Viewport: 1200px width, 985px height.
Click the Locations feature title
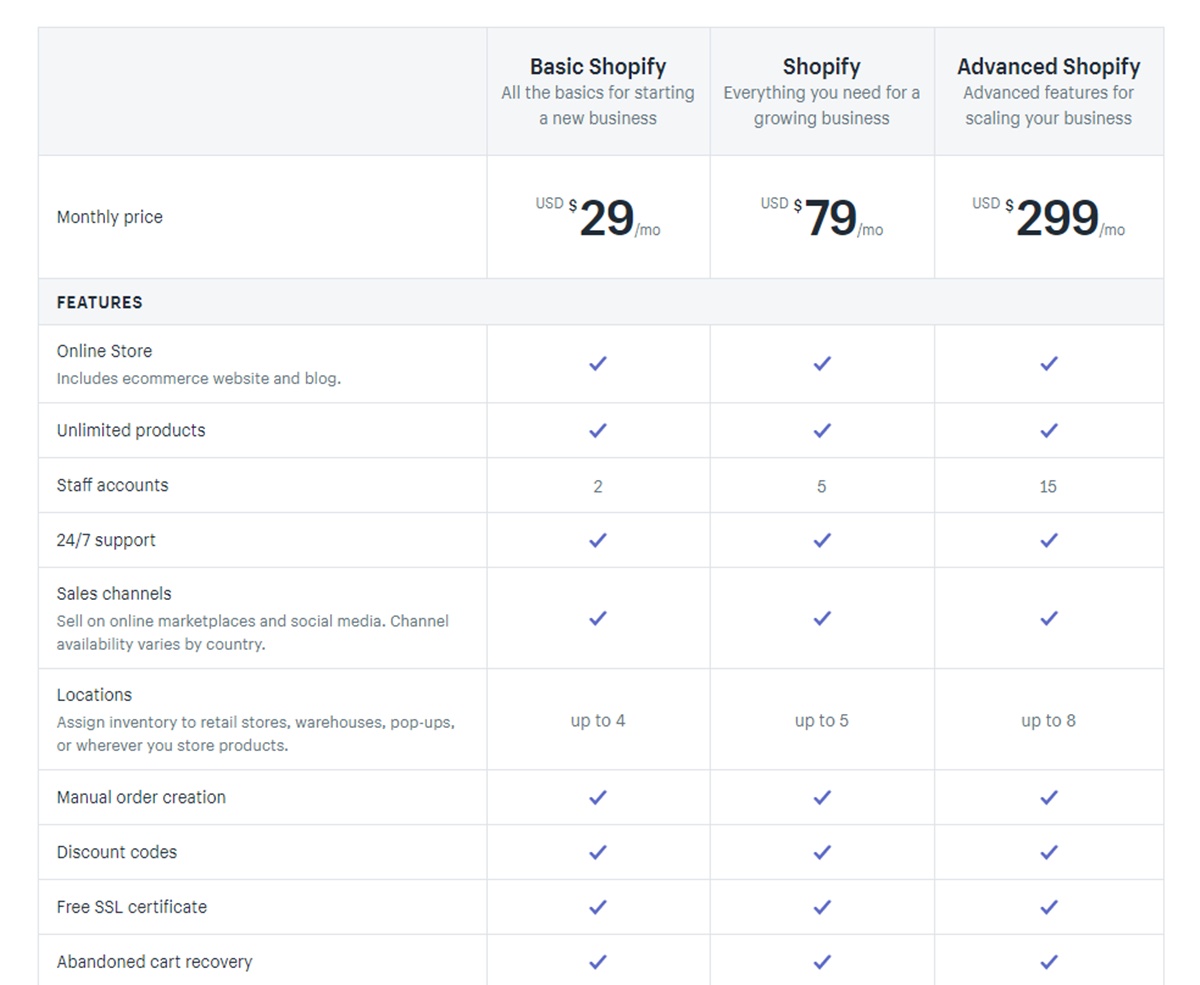(x=94, y=695)
